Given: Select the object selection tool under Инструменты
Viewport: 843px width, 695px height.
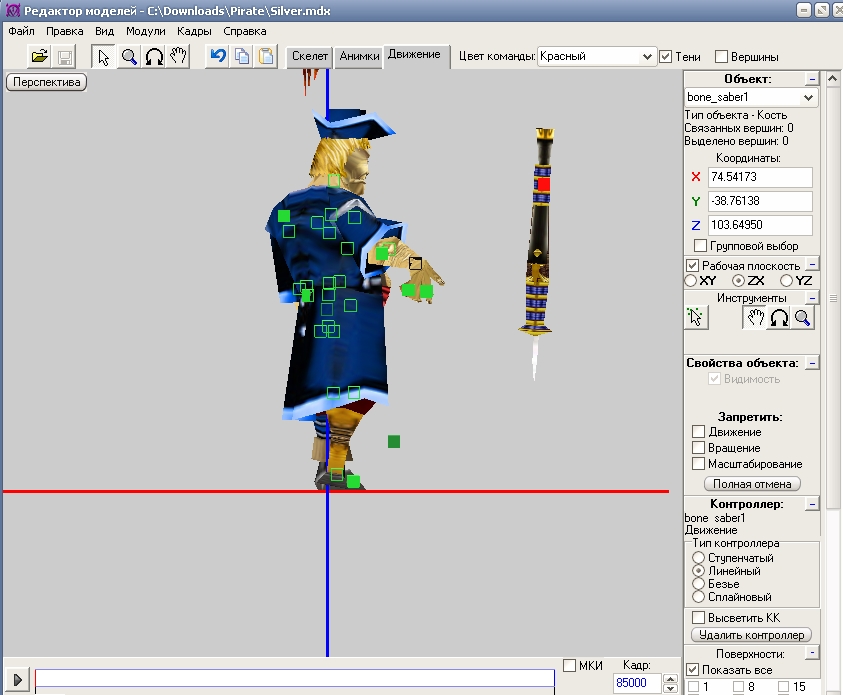Looking at the screenshot, I should point(698,318).
